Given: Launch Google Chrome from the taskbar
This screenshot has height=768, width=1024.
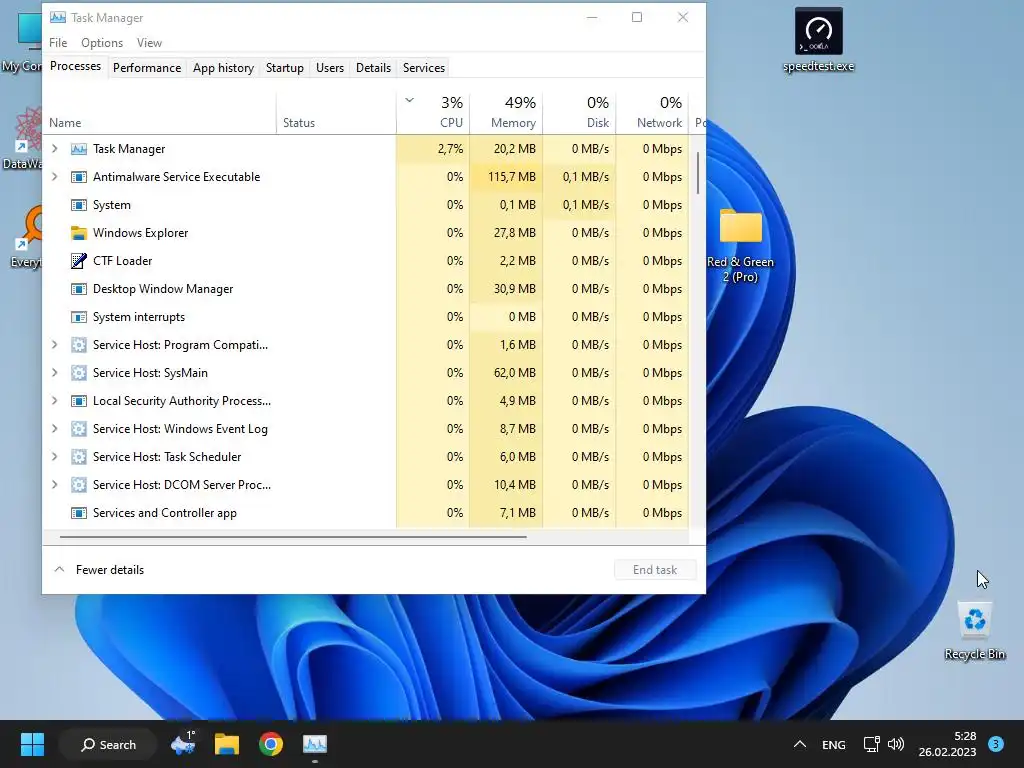Looking at the screenshot, I should pyautogui.click(x=270, y=744).
